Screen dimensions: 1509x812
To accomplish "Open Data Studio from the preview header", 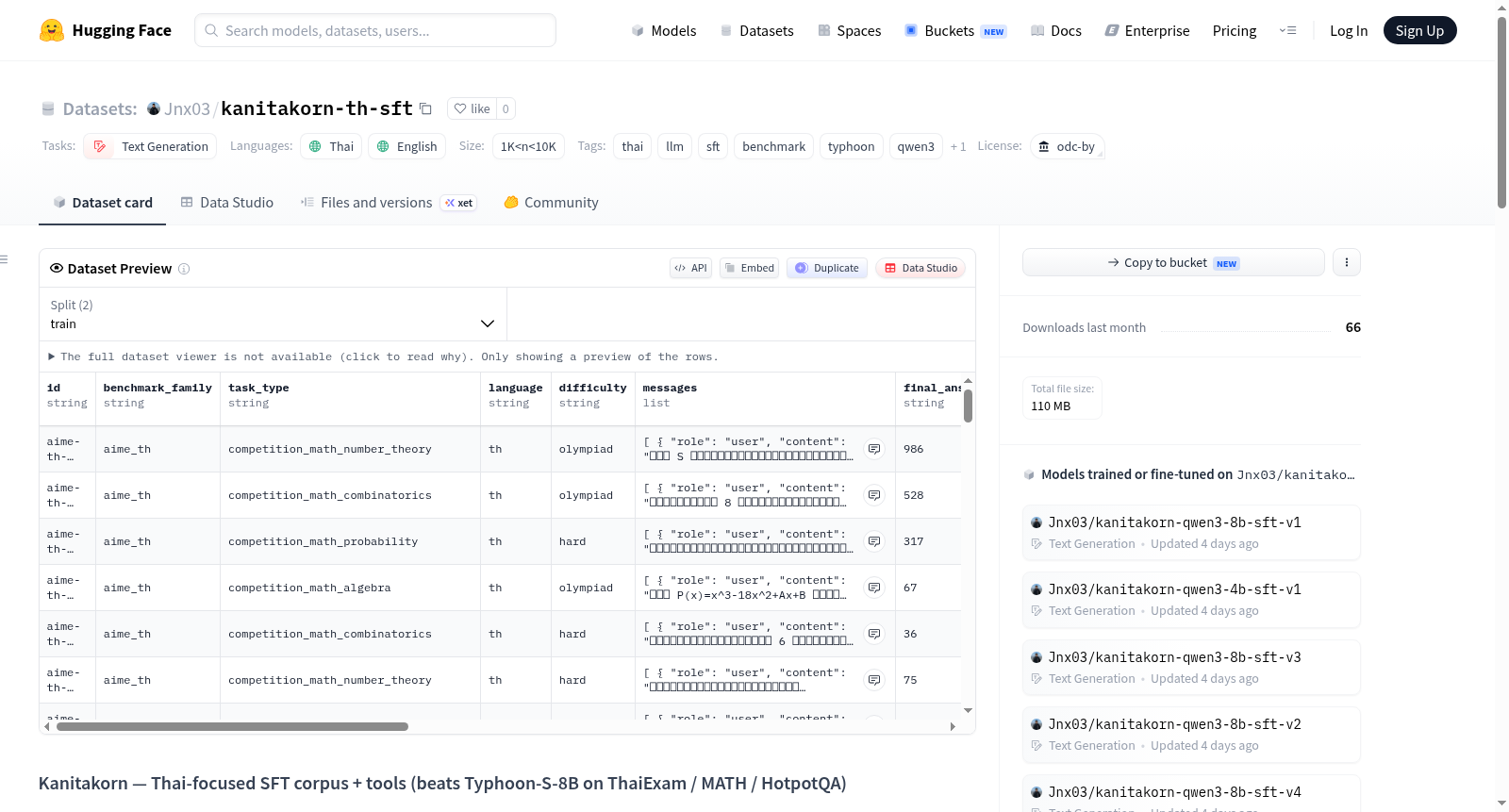I will coord(920,268).
